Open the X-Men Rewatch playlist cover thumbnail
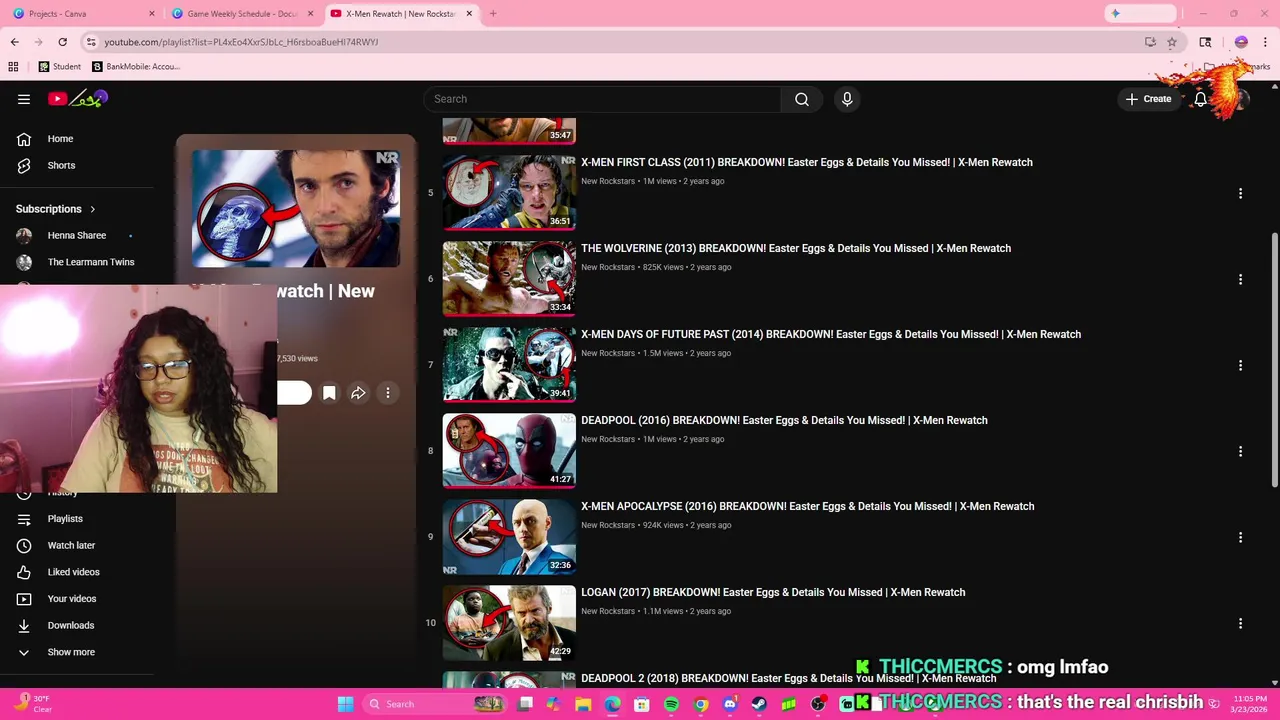The height and width of the screenshot is (720, 1280). (x=296, y=209)
